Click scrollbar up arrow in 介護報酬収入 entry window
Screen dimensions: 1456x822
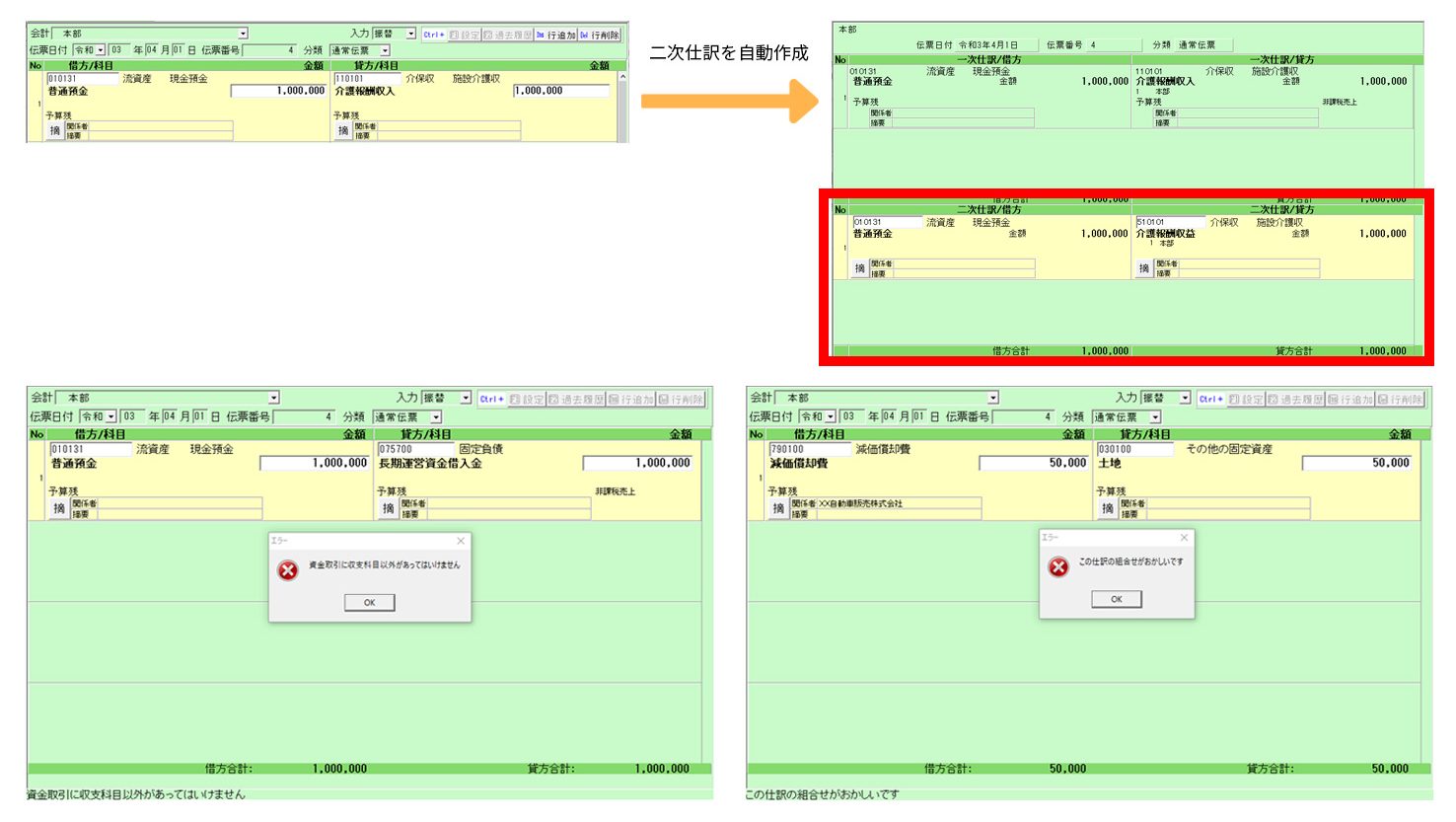pos(622,77)
